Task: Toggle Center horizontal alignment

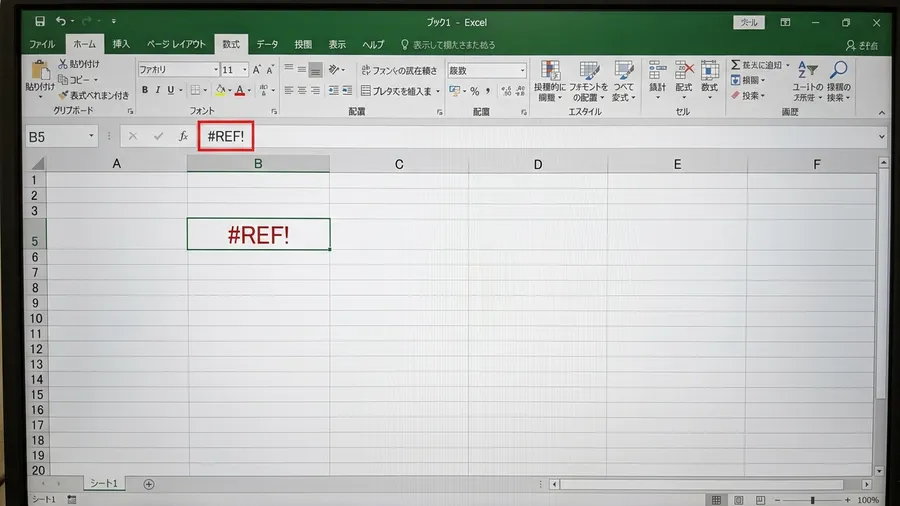Action: pos(302,90)
